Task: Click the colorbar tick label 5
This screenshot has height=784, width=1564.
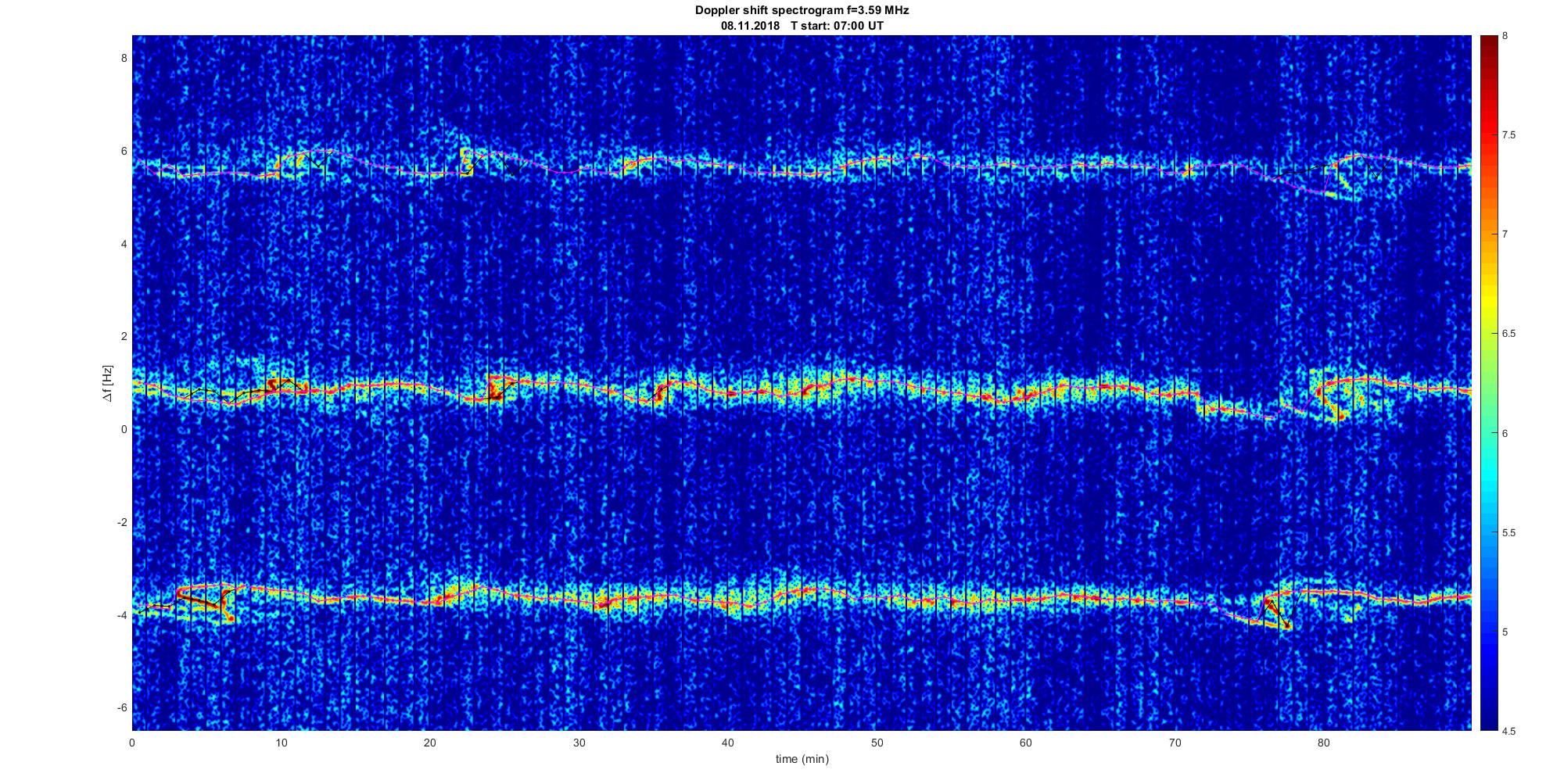Action: (x=1505, y=632)
